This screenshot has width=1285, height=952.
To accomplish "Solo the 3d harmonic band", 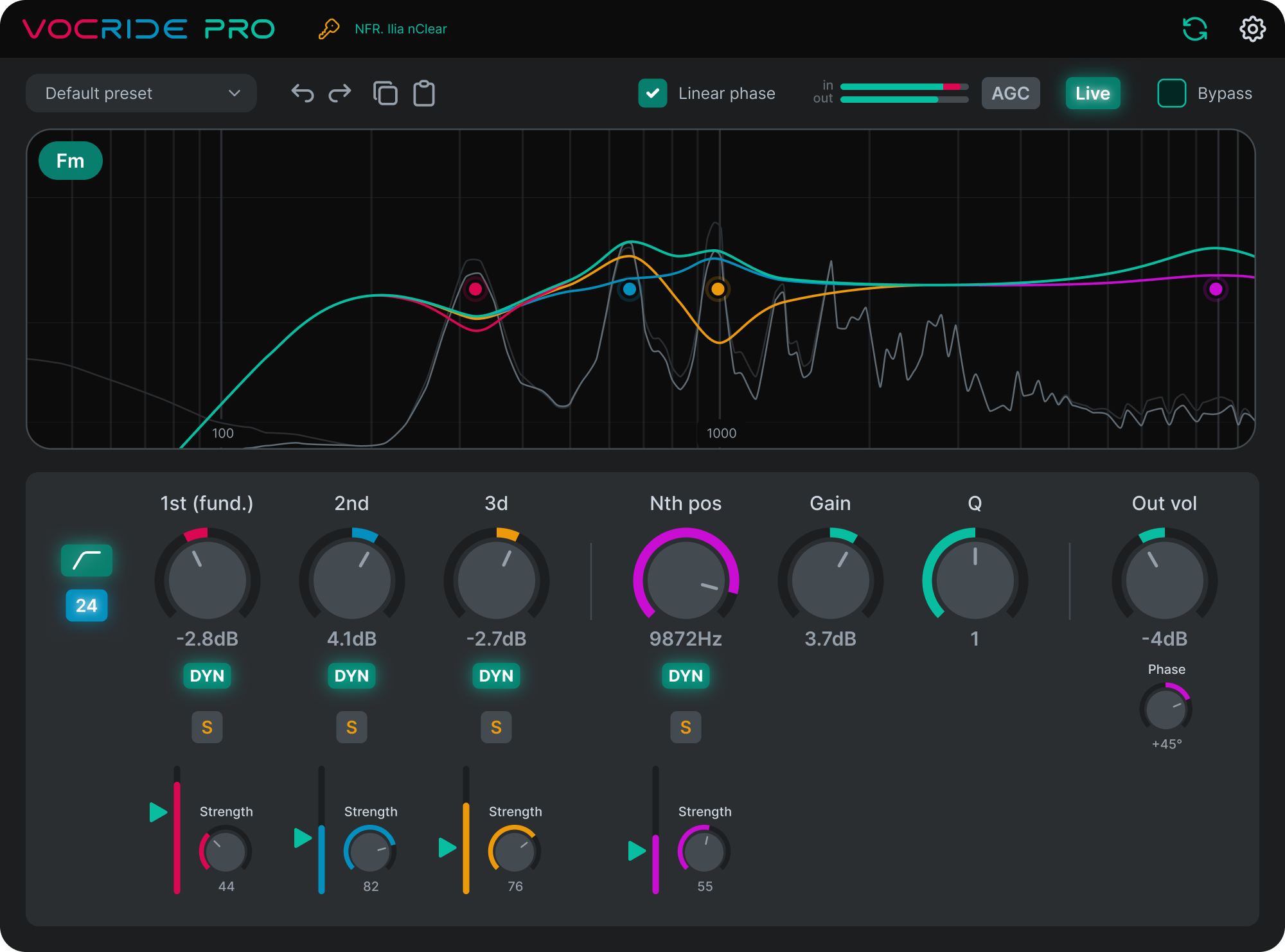I will pos(496,727).
